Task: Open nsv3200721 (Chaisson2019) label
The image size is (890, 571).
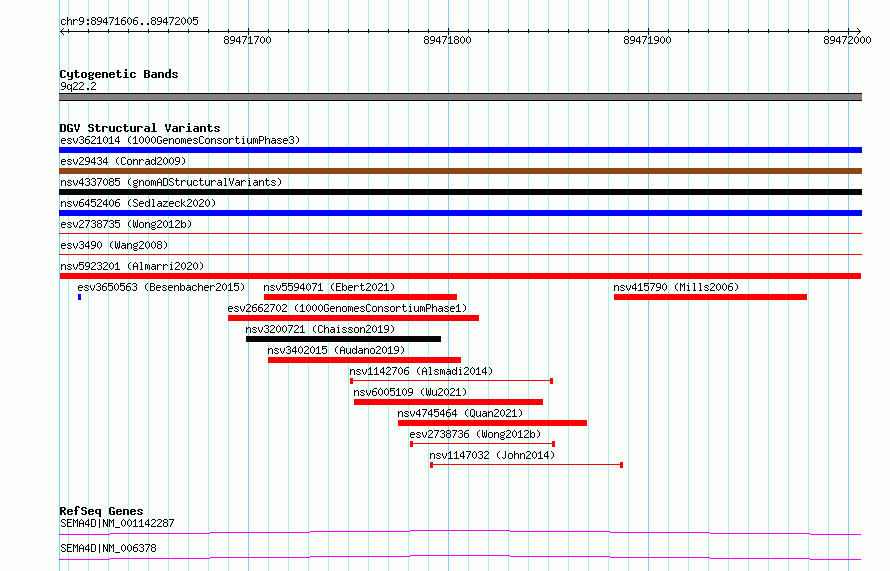Action: coord(320,329)
